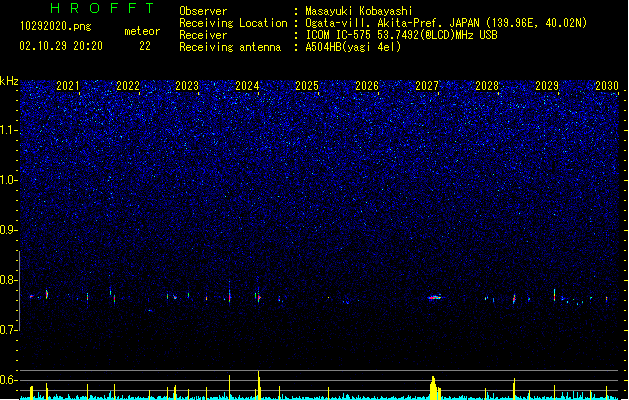Click the 0.8 kHz axis label
Viewport: 629px width, 400px height.
pos(8,280)
